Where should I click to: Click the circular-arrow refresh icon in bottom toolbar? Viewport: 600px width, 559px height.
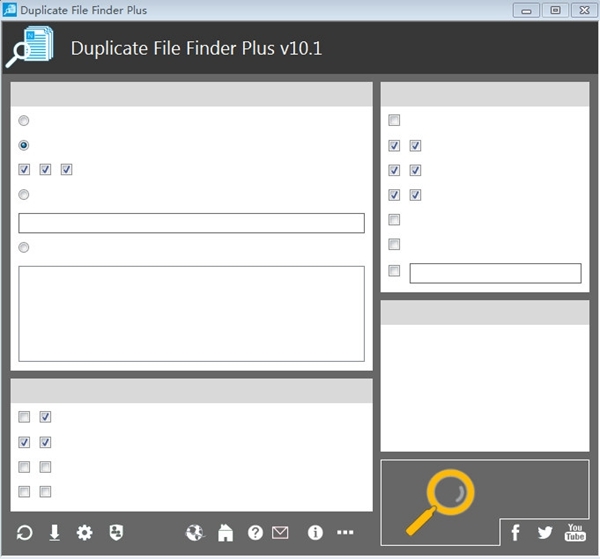pos(24,533)
